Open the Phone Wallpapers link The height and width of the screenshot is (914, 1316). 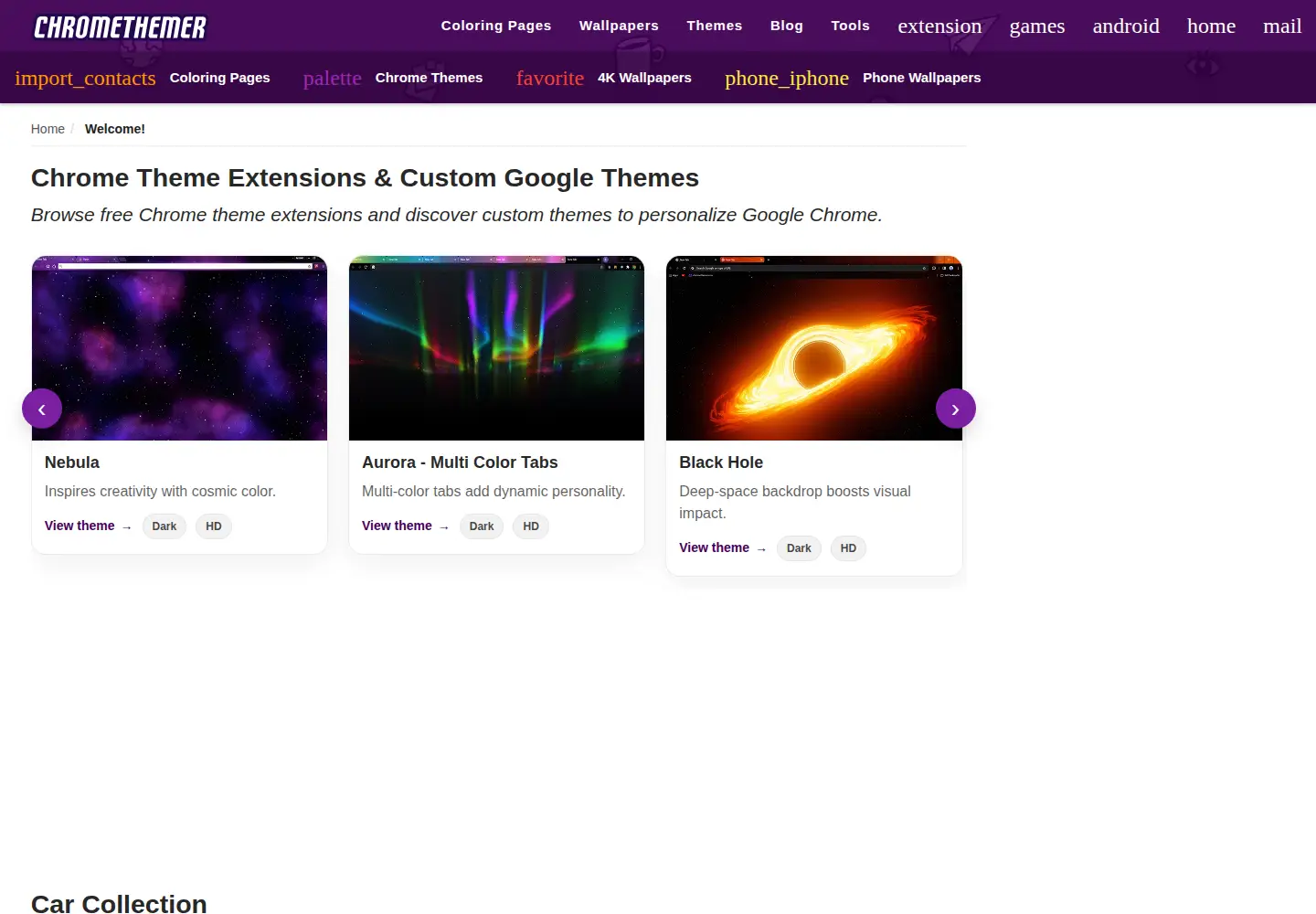922,78
